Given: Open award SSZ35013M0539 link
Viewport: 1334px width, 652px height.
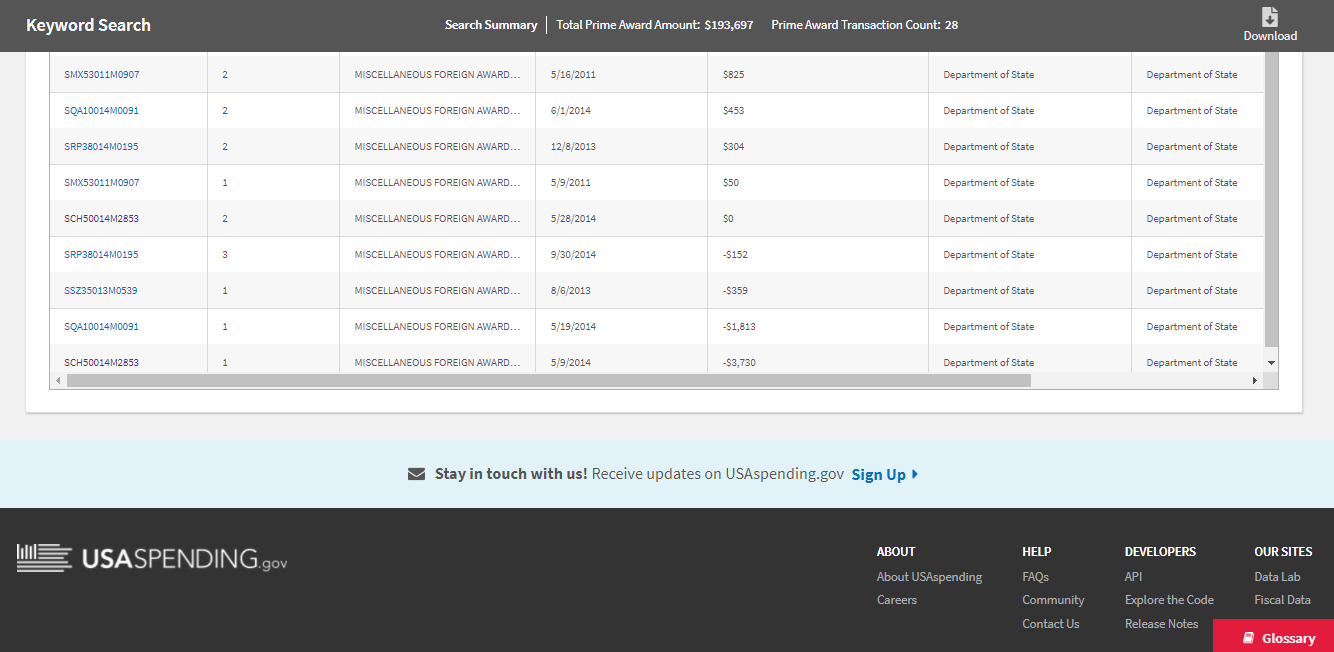Looking at the screenshot, I should point(101,291).
